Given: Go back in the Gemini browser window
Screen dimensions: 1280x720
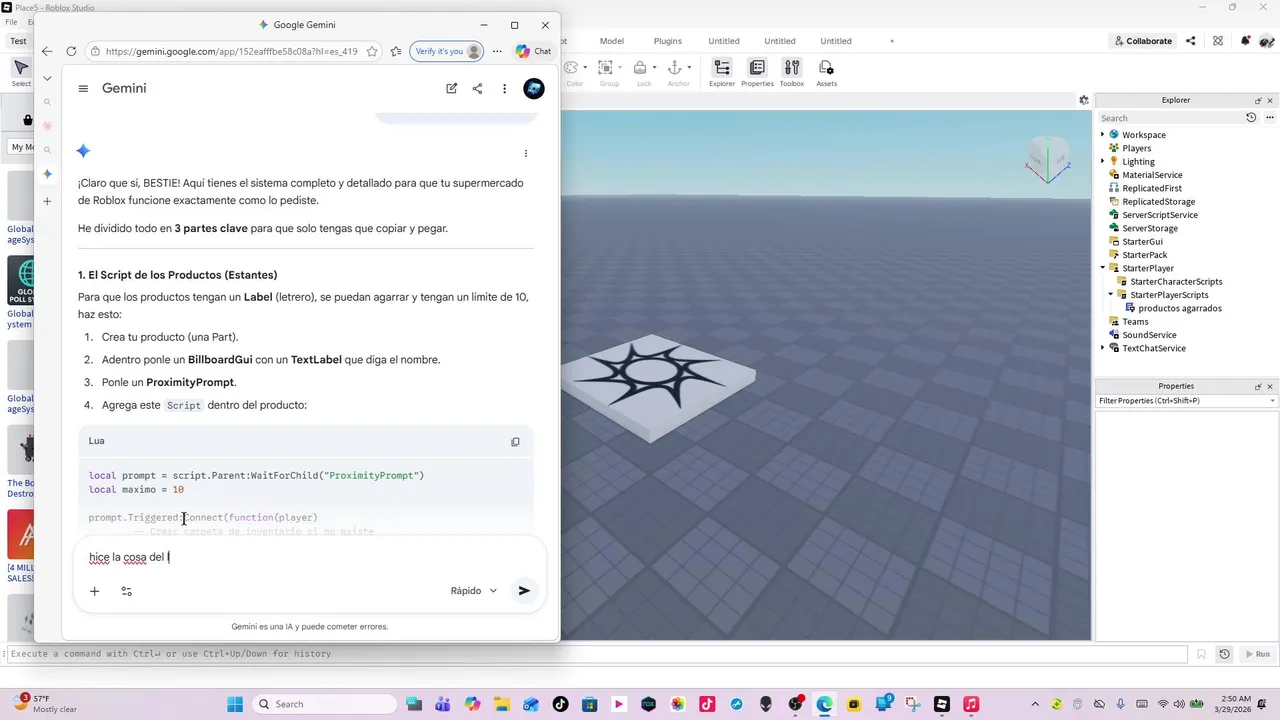Looking at the screenshot, I should coord(47,51).
